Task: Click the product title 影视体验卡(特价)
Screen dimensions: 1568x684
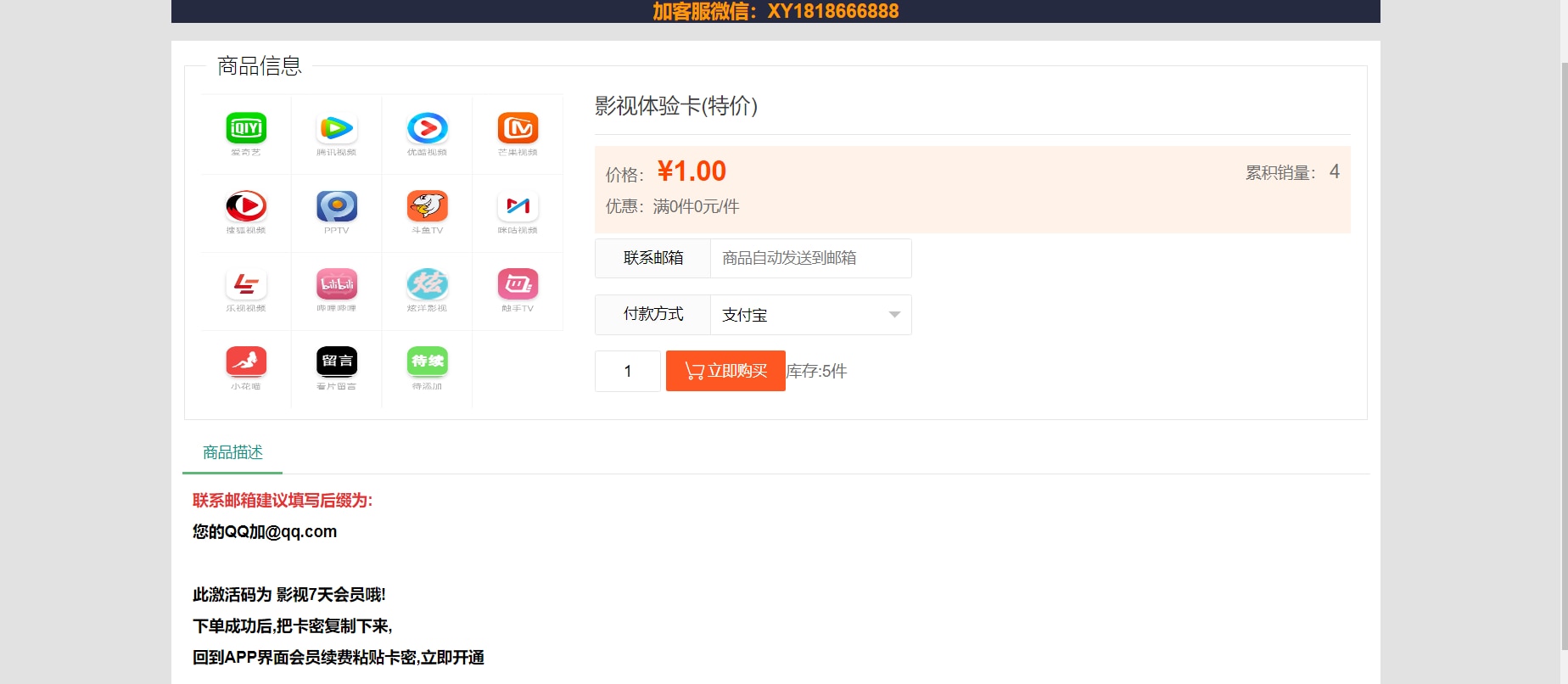Action: point(676,106)
